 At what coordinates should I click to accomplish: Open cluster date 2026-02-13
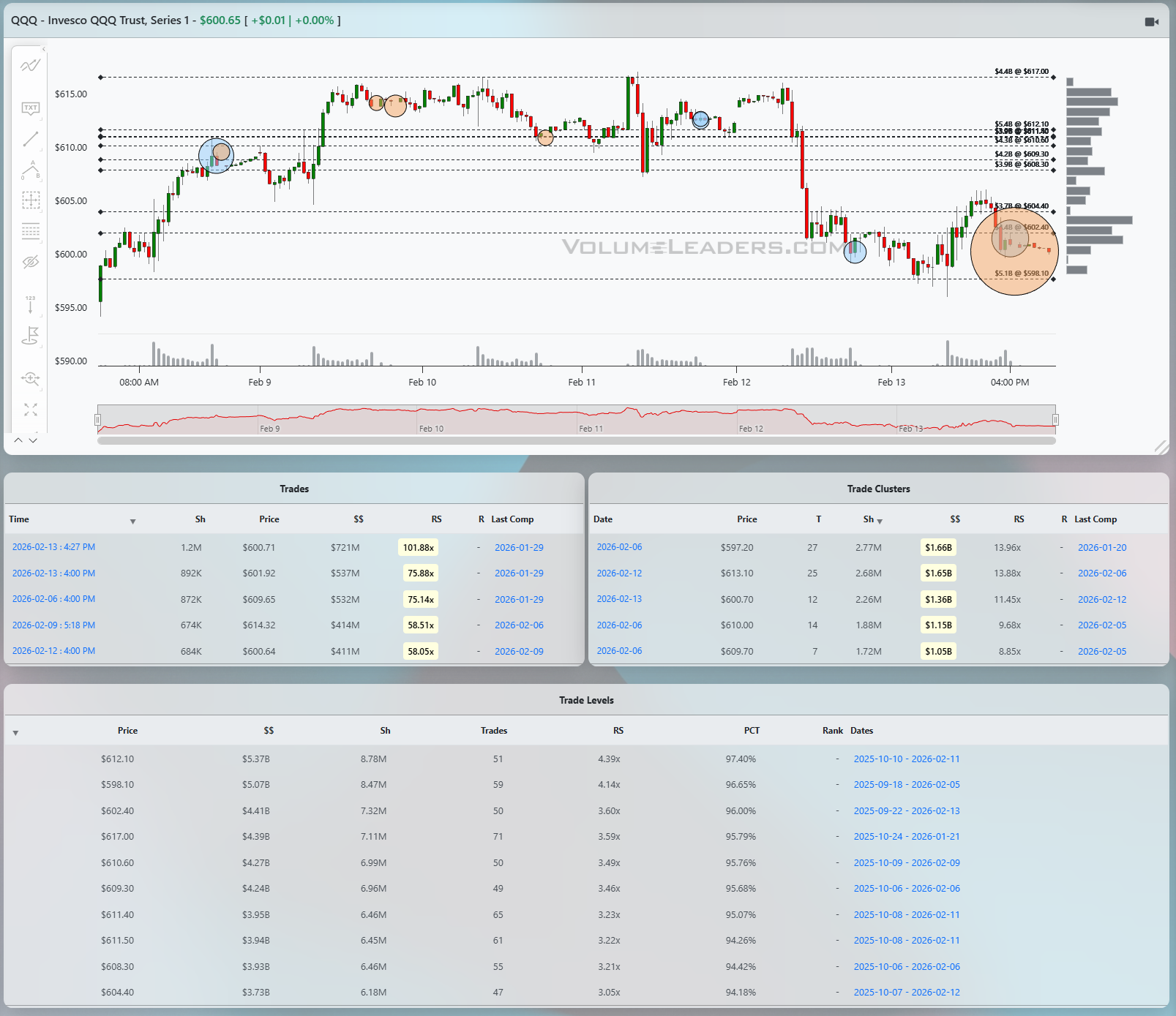(619, 599)
